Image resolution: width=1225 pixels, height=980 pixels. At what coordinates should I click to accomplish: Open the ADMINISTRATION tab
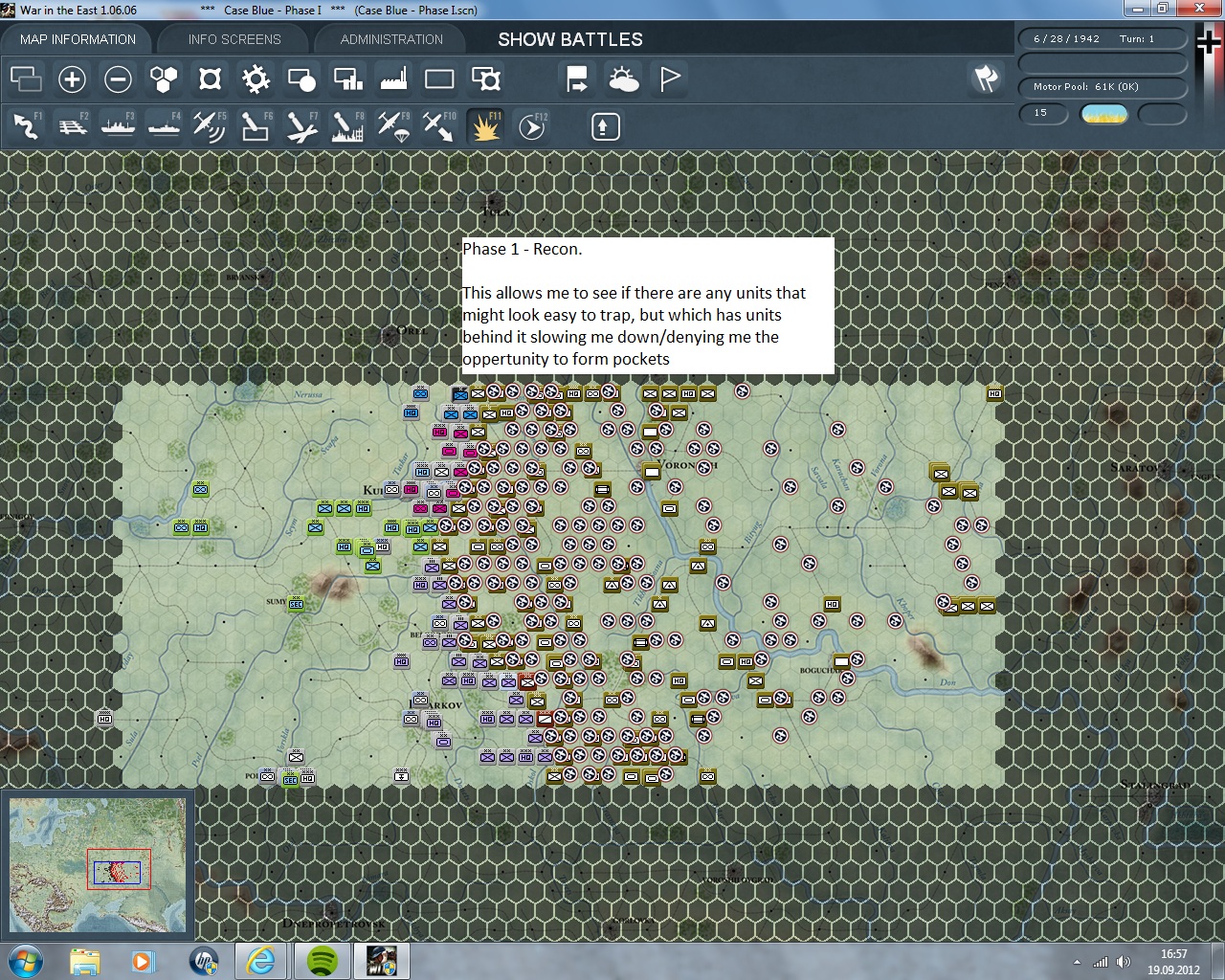coord(391,39)
